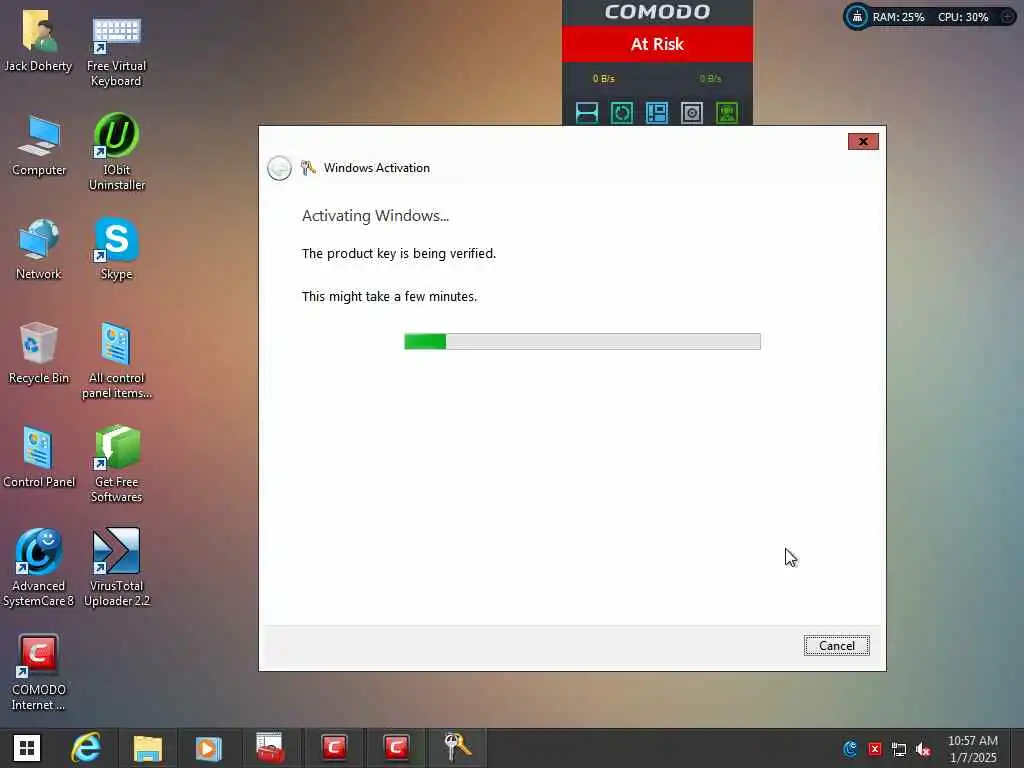Screen dimensions: 1024x768
Task: Cancel the Windows activation
Action: point(836,645)
